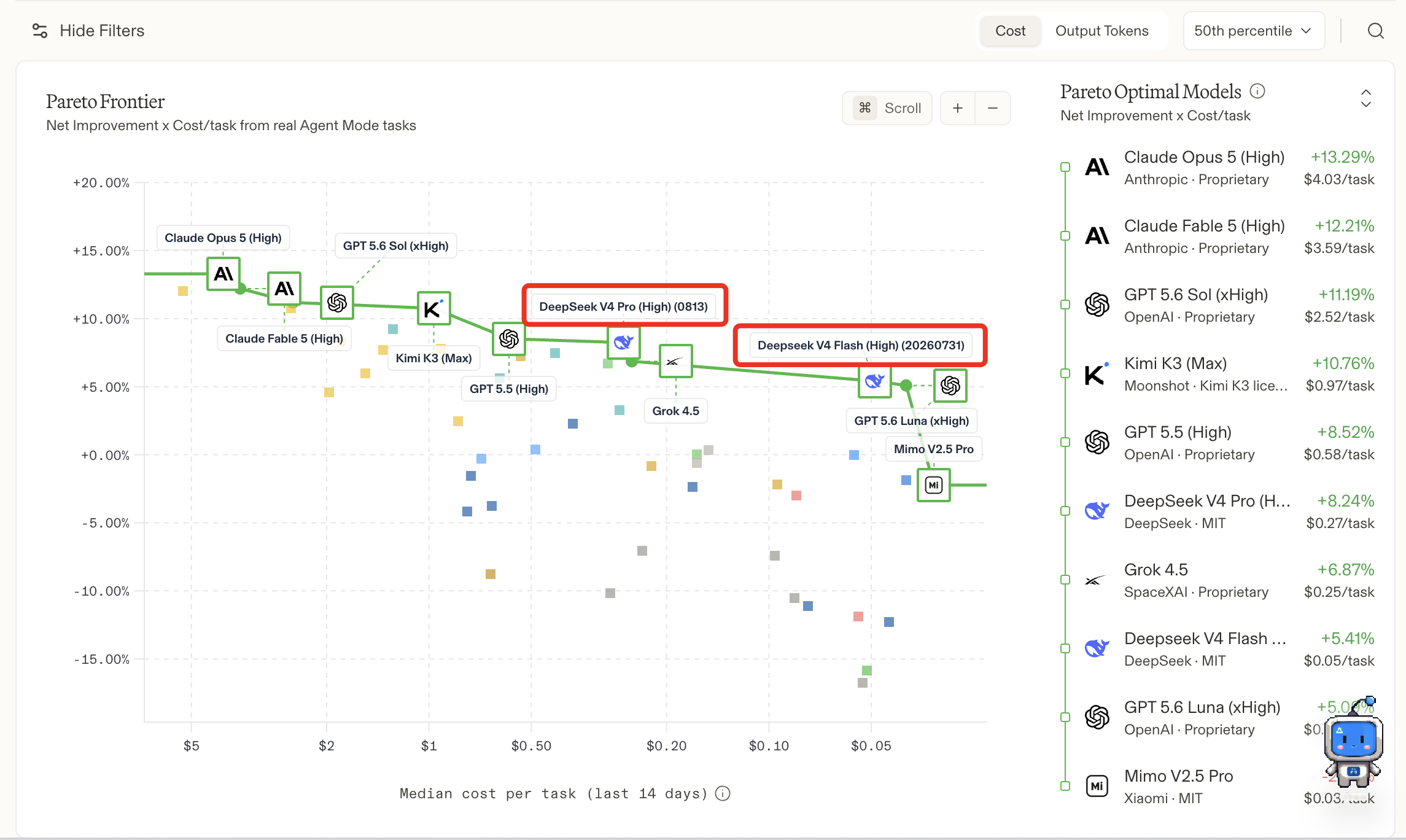
Task: Click DeepSeek logo in DeepSeek V4 Pro list row
Action: click(x=1097, y=511)
